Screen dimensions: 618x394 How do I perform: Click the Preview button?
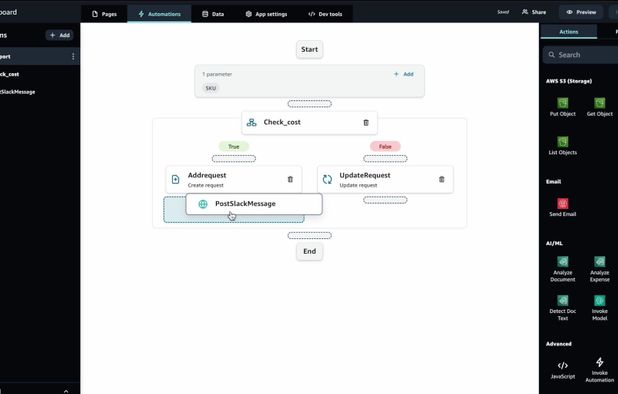(x=581, y=12)
